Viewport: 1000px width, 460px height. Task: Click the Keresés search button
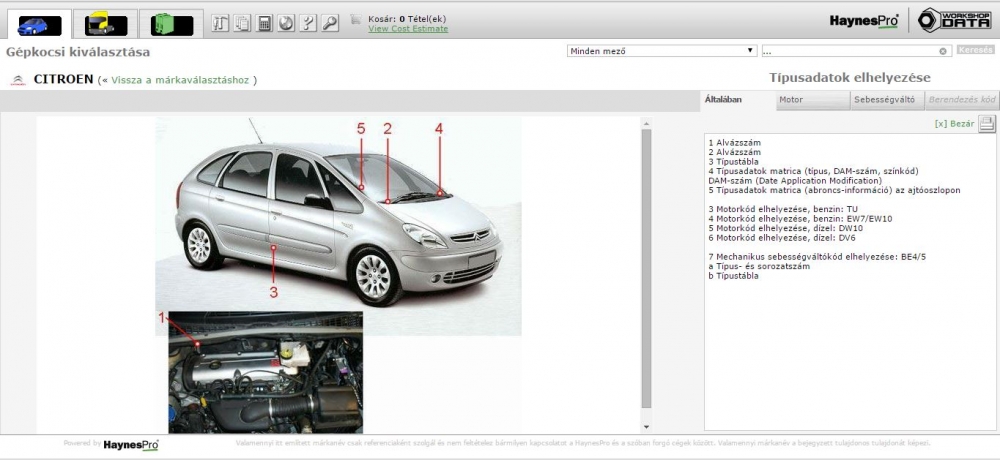975,50
